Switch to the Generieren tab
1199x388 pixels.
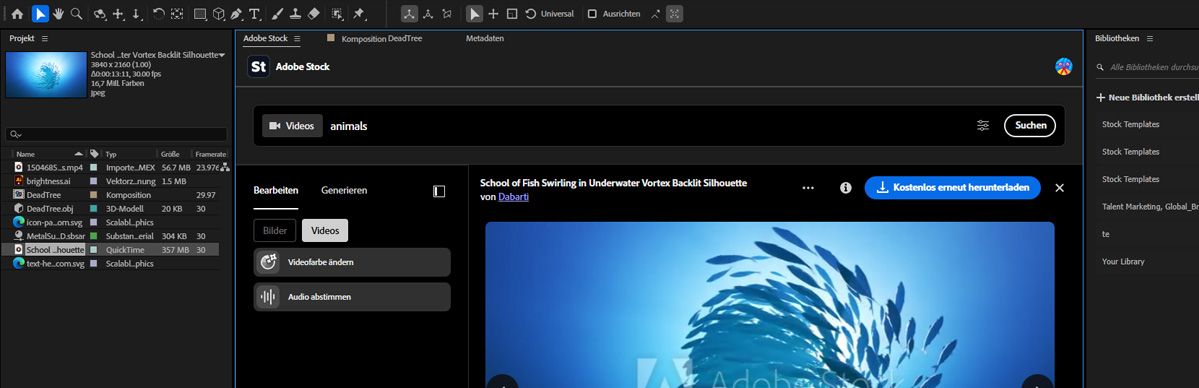344,191
